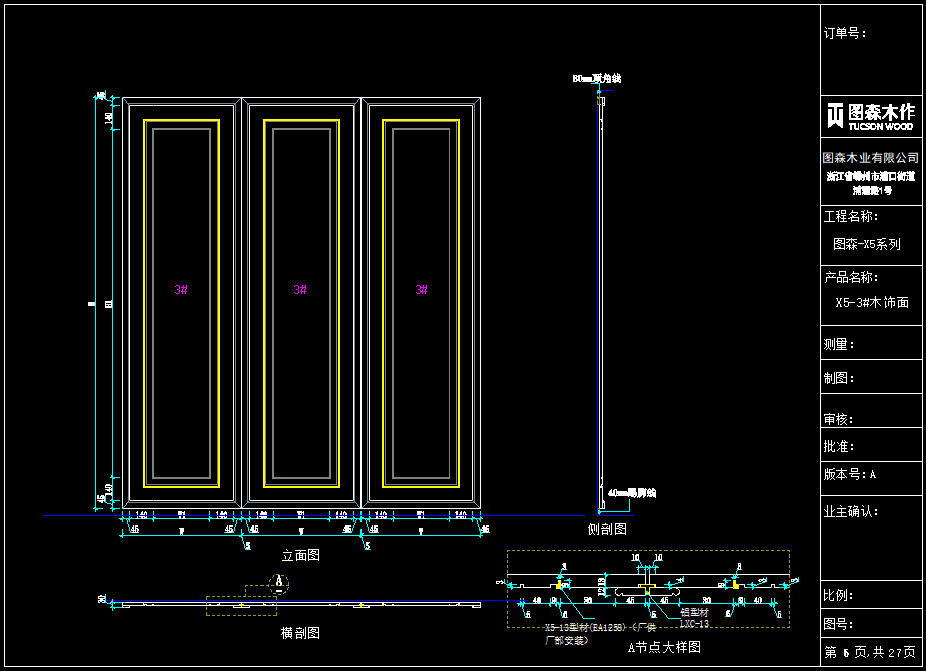Click the 横剖图 view title
Viewport: 926px width, 671px height.
[300, 633]
